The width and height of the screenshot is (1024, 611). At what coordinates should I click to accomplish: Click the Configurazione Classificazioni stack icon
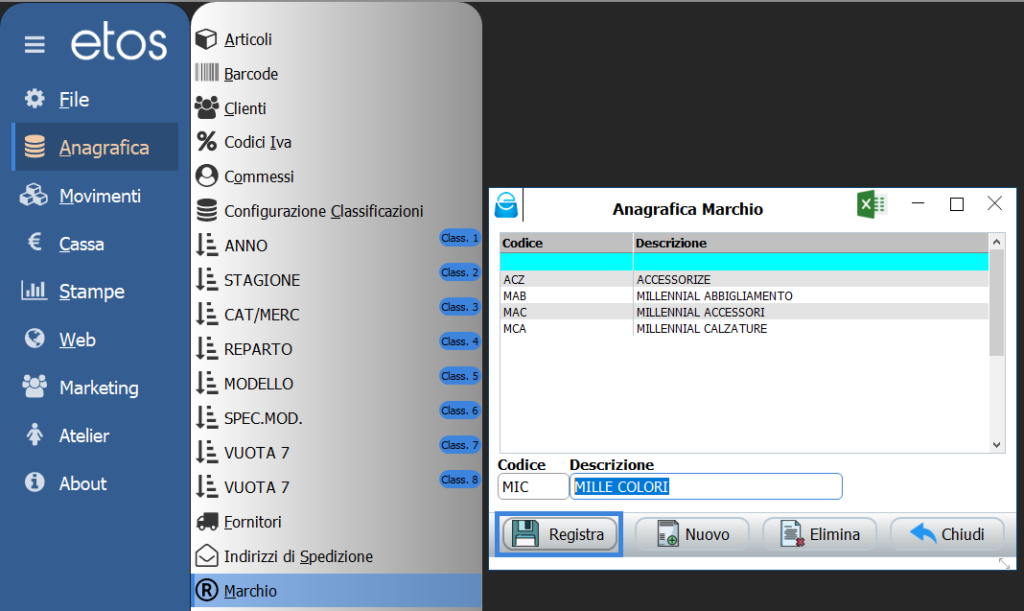pyautogui.click(x=207, y=210)
